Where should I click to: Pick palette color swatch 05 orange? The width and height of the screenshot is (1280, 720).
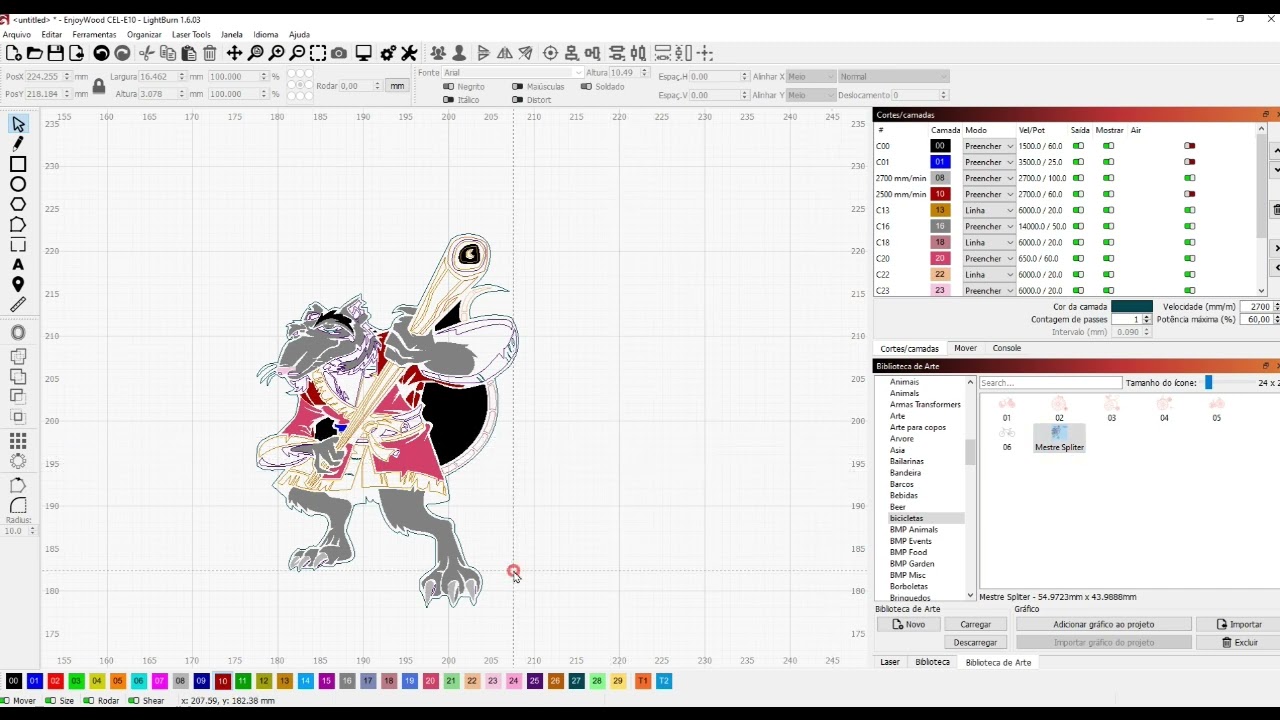pyautogui.click(x=118, y=681)
